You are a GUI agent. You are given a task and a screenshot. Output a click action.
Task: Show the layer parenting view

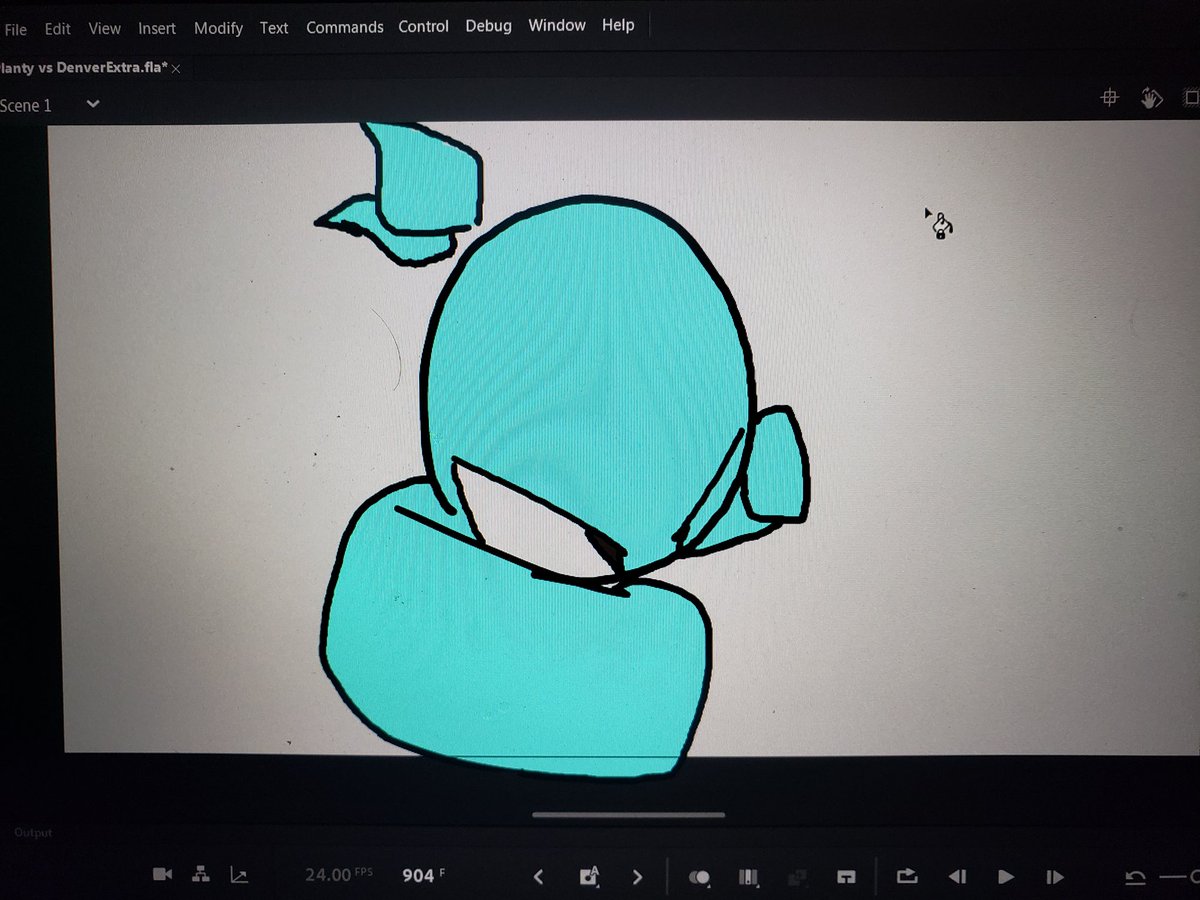click(x=201, y=874)
